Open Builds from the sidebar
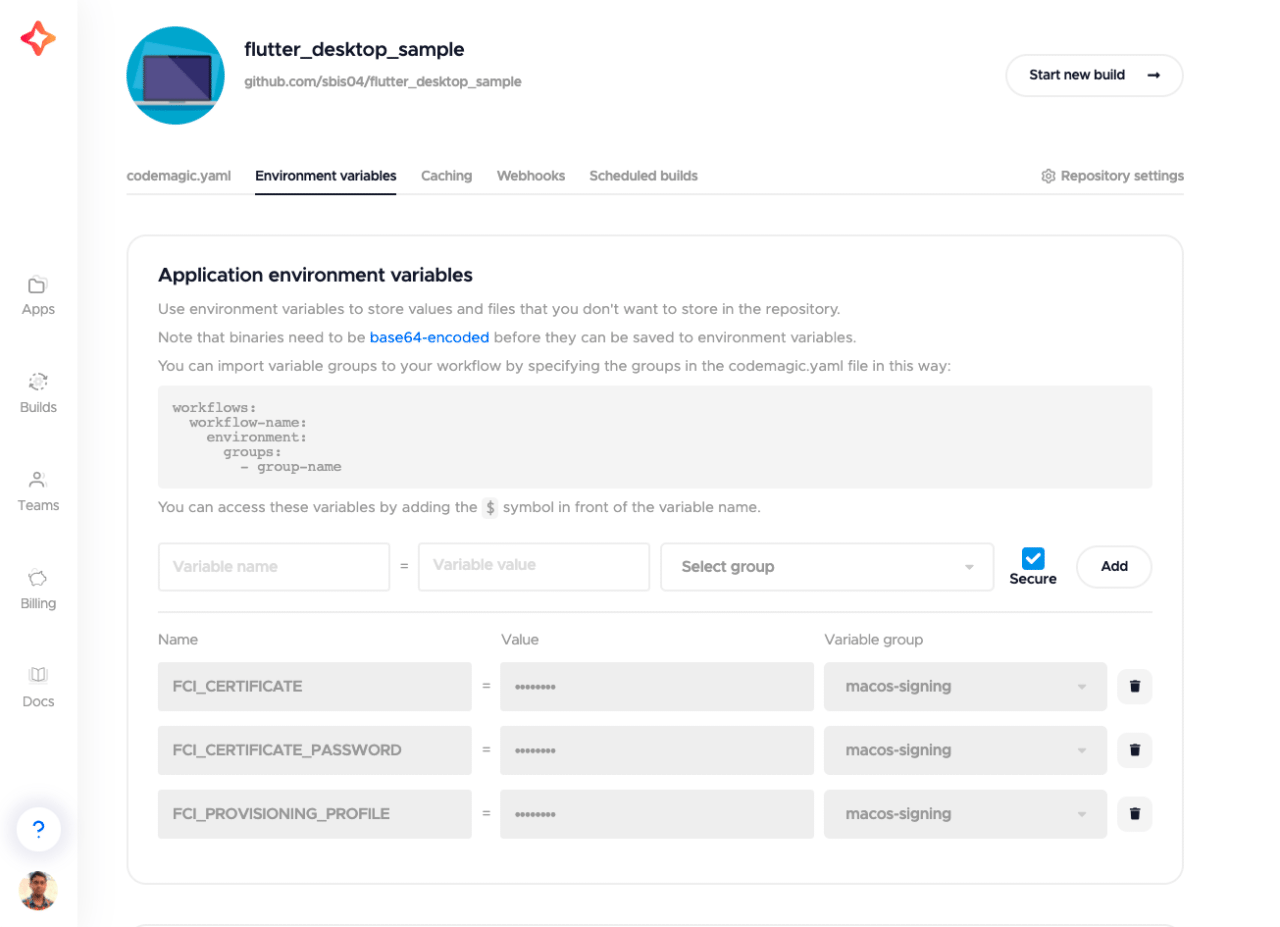 click(x=38, y=394)
